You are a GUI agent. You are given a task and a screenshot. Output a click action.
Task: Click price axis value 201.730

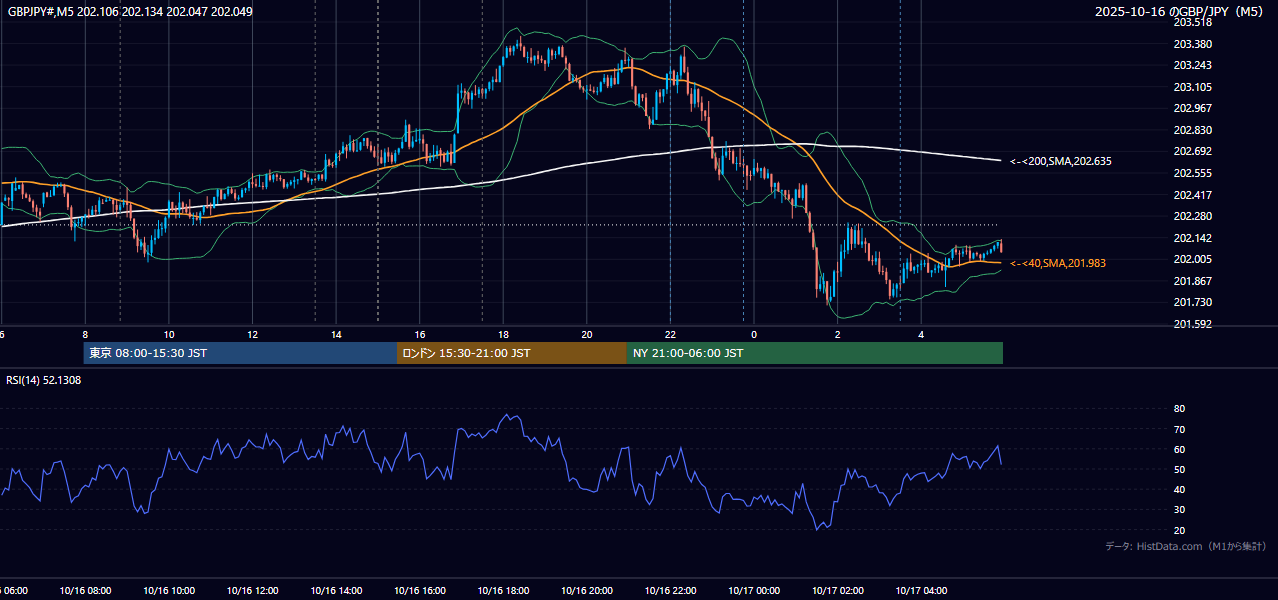point(1193,302)
